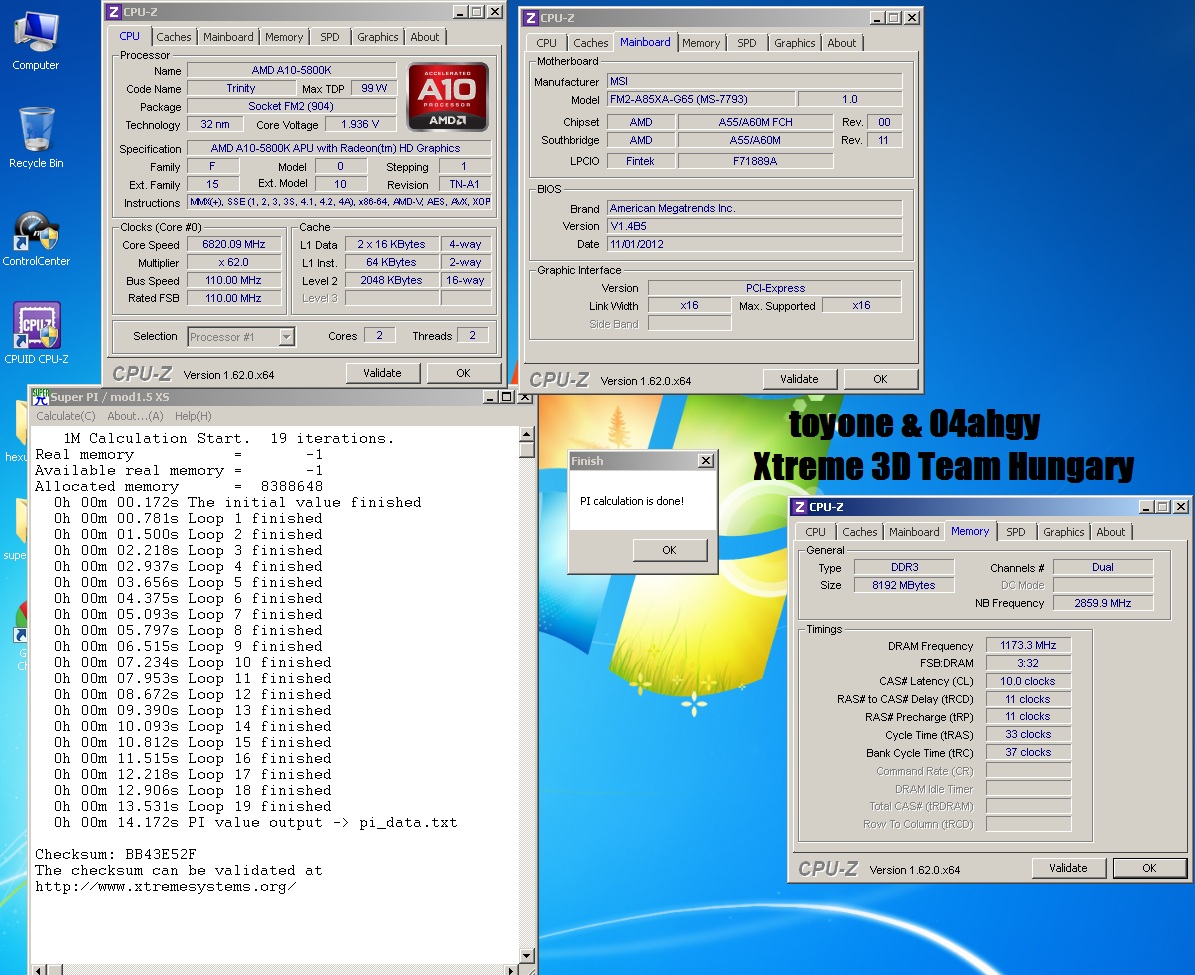Click OK in the Memory window

click(x=1149, y=868)
